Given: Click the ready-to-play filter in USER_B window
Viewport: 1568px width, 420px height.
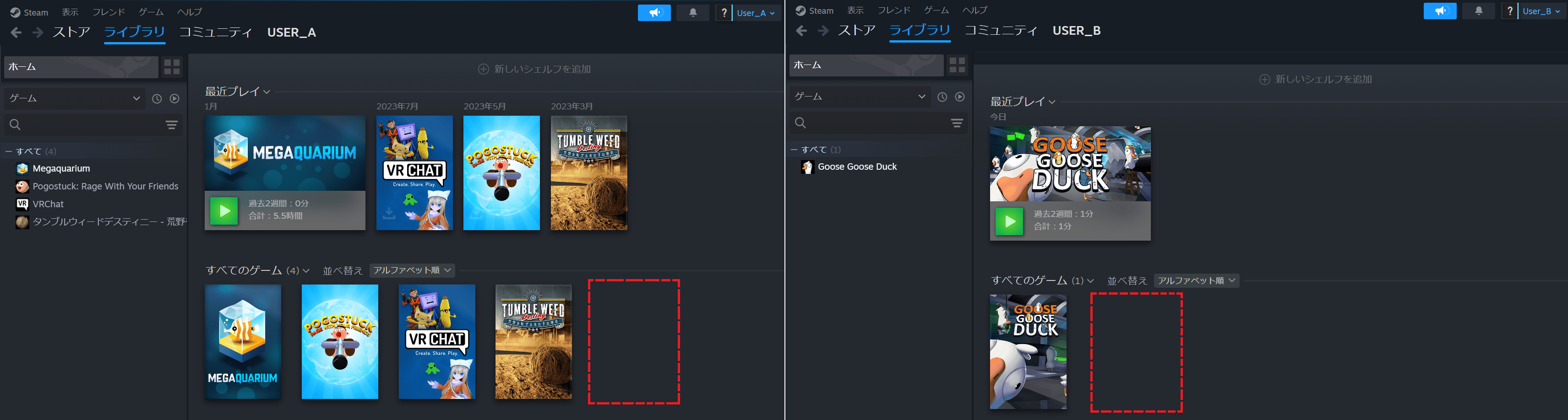Looking at the screenshot, I should click(x=960, y=97).
